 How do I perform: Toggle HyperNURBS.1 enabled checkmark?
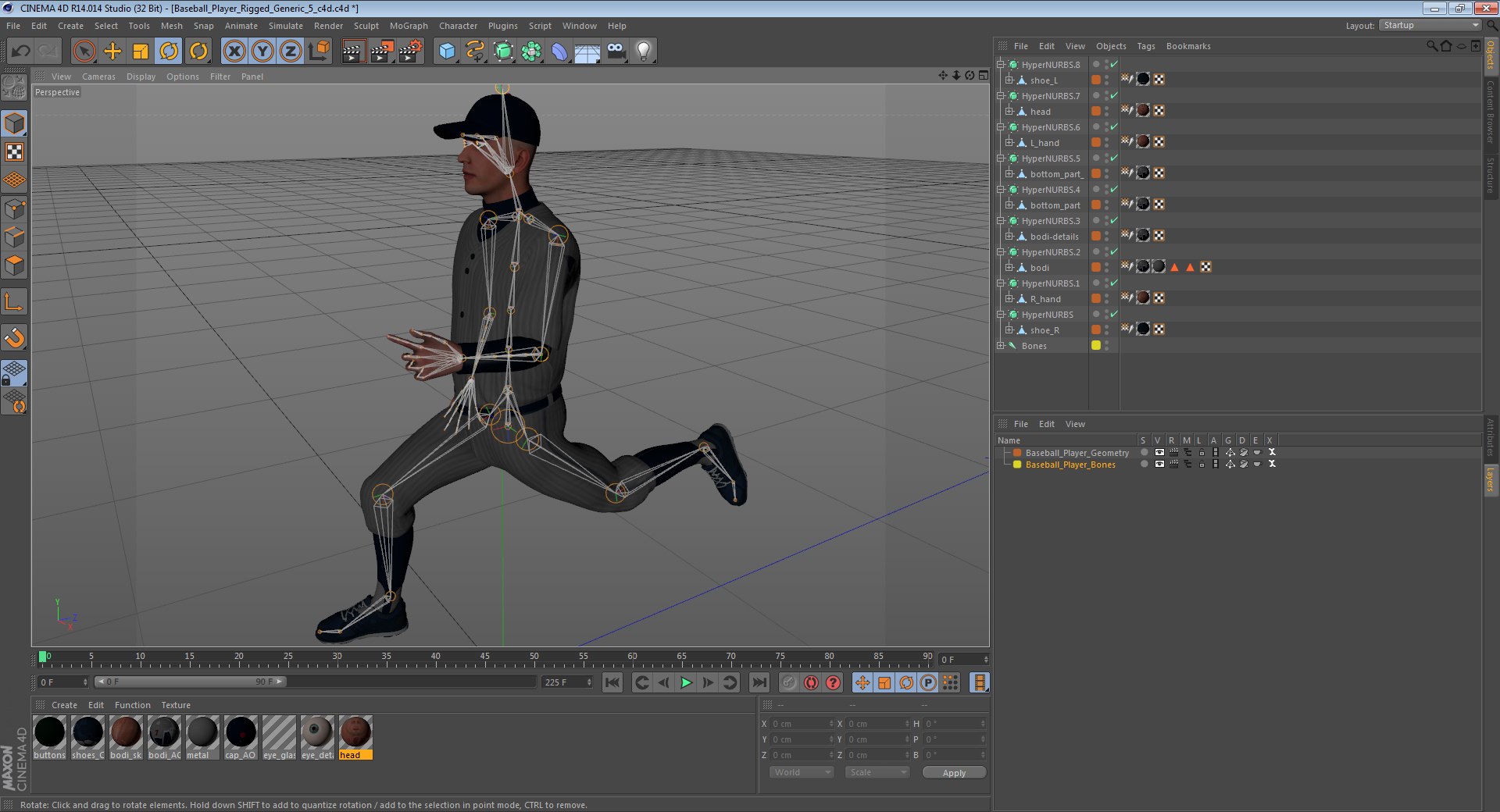pyautogui.click(x=1114, y=283)
